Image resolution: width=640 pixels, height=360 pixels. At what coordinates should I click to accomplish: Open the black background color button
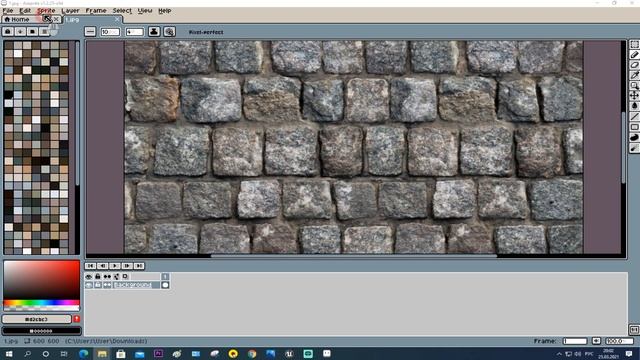[x=42, y=331]
